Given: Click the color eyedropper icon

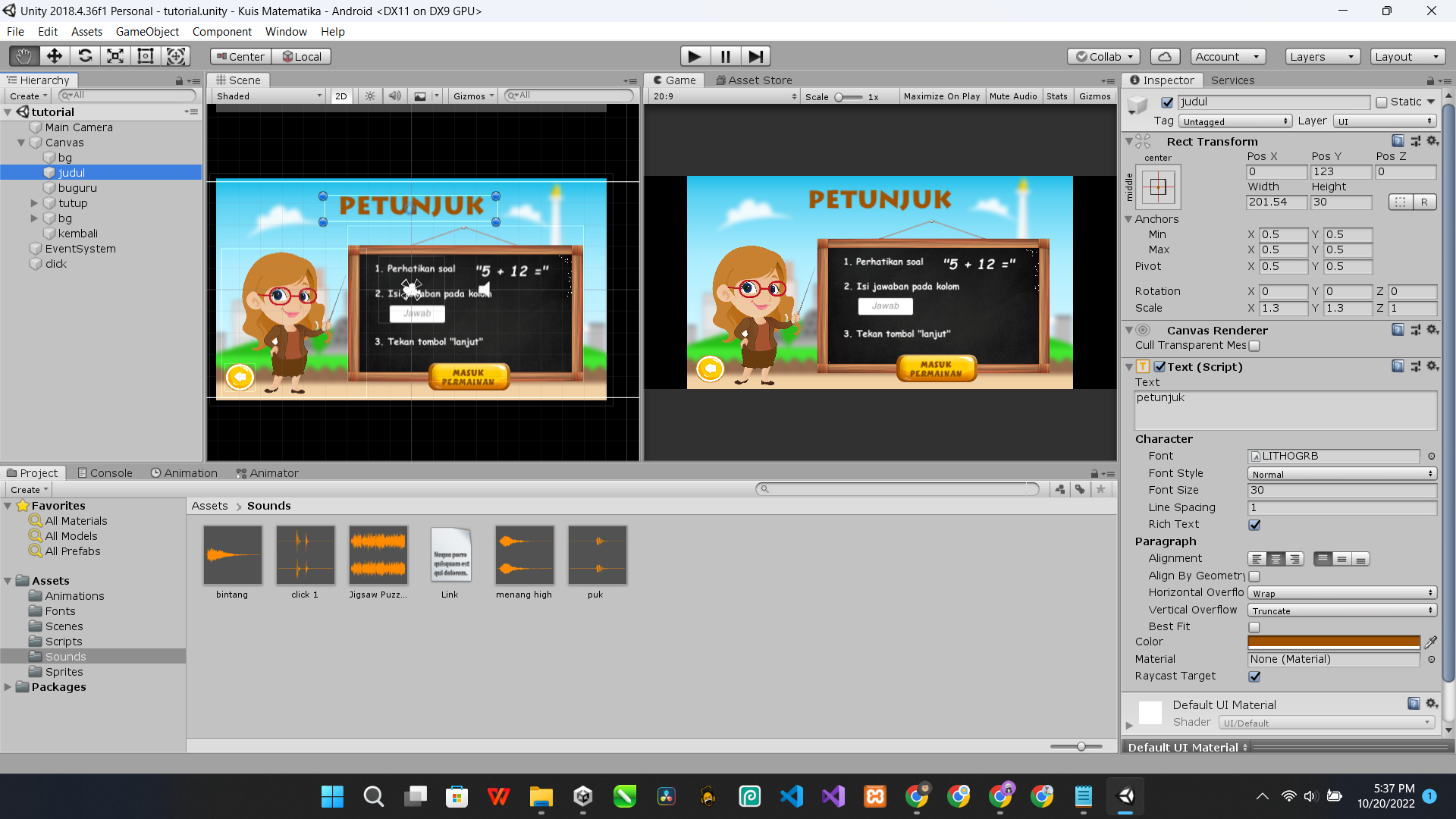Looking at the screenshot, I should 1430,642.
